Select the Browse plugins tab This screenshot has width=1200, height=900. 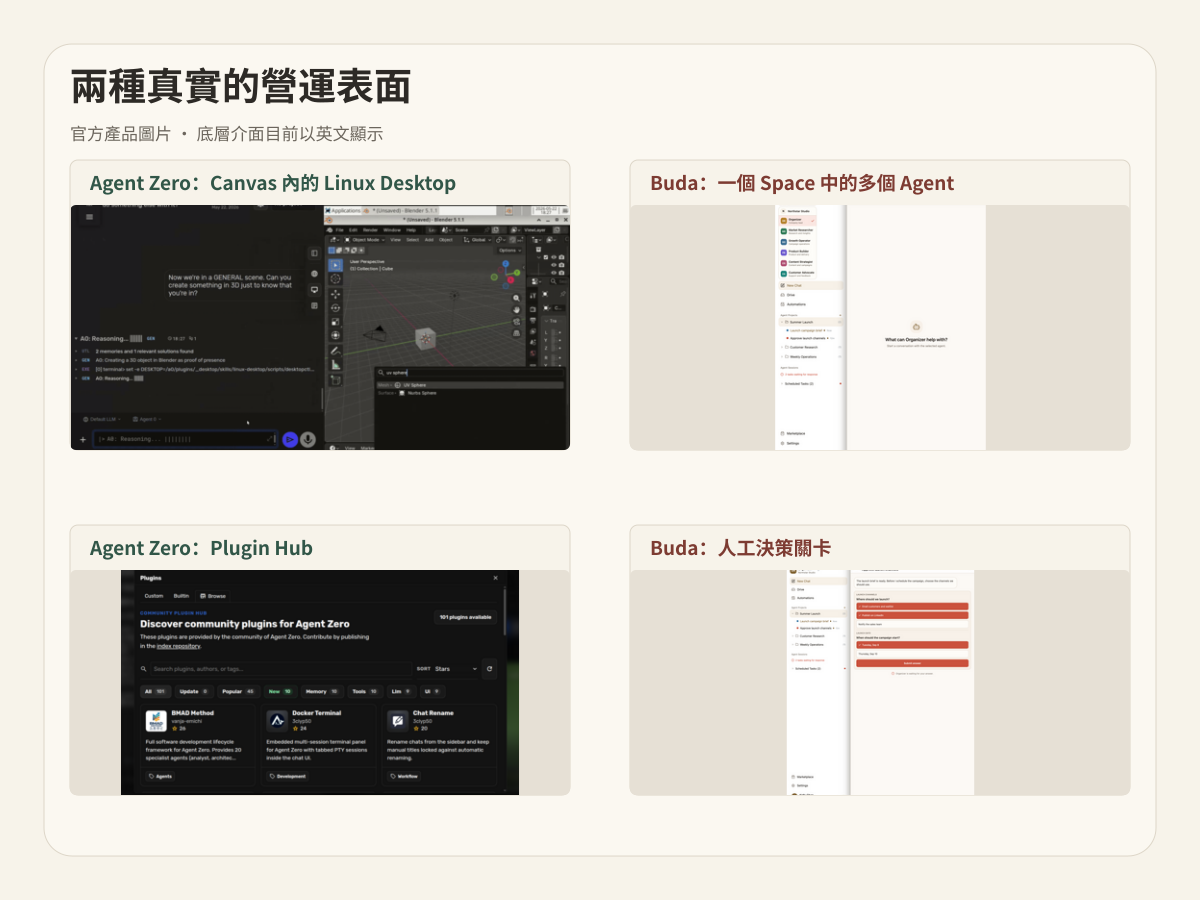click(213, 596)
